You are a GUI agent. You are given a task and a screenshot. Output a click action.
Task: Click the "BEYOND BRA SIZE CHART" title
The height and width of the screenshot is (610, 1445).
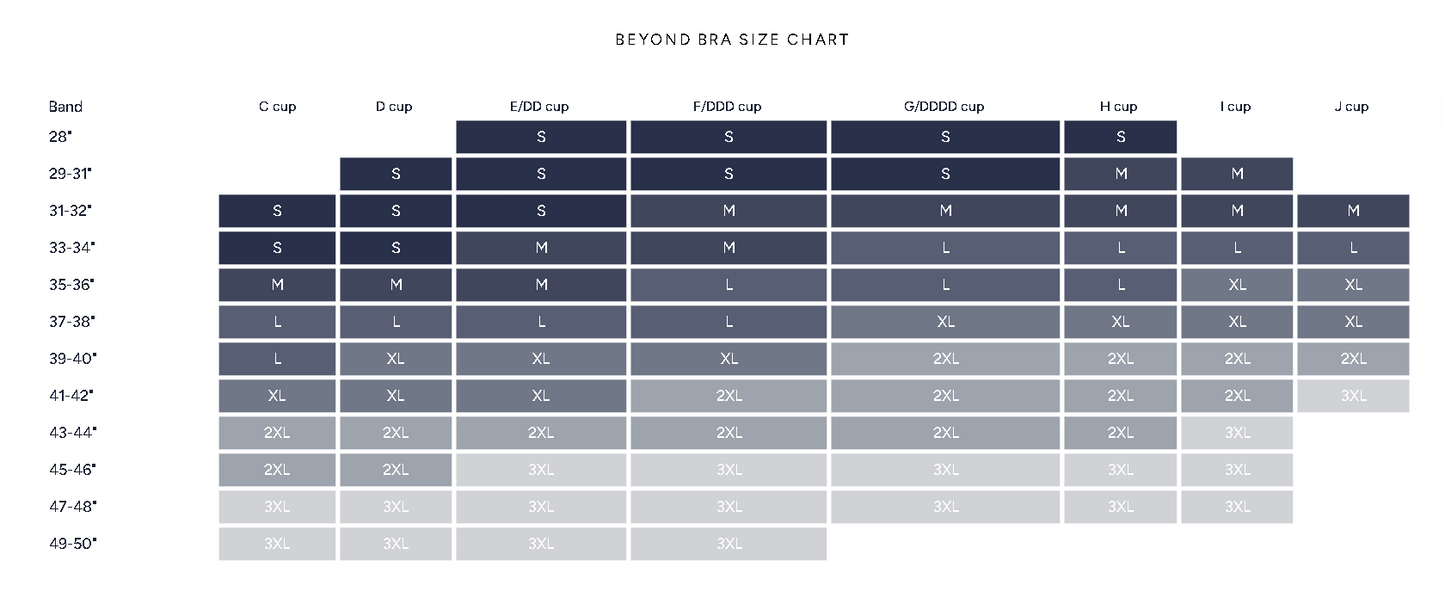click(x=732, y=40)
